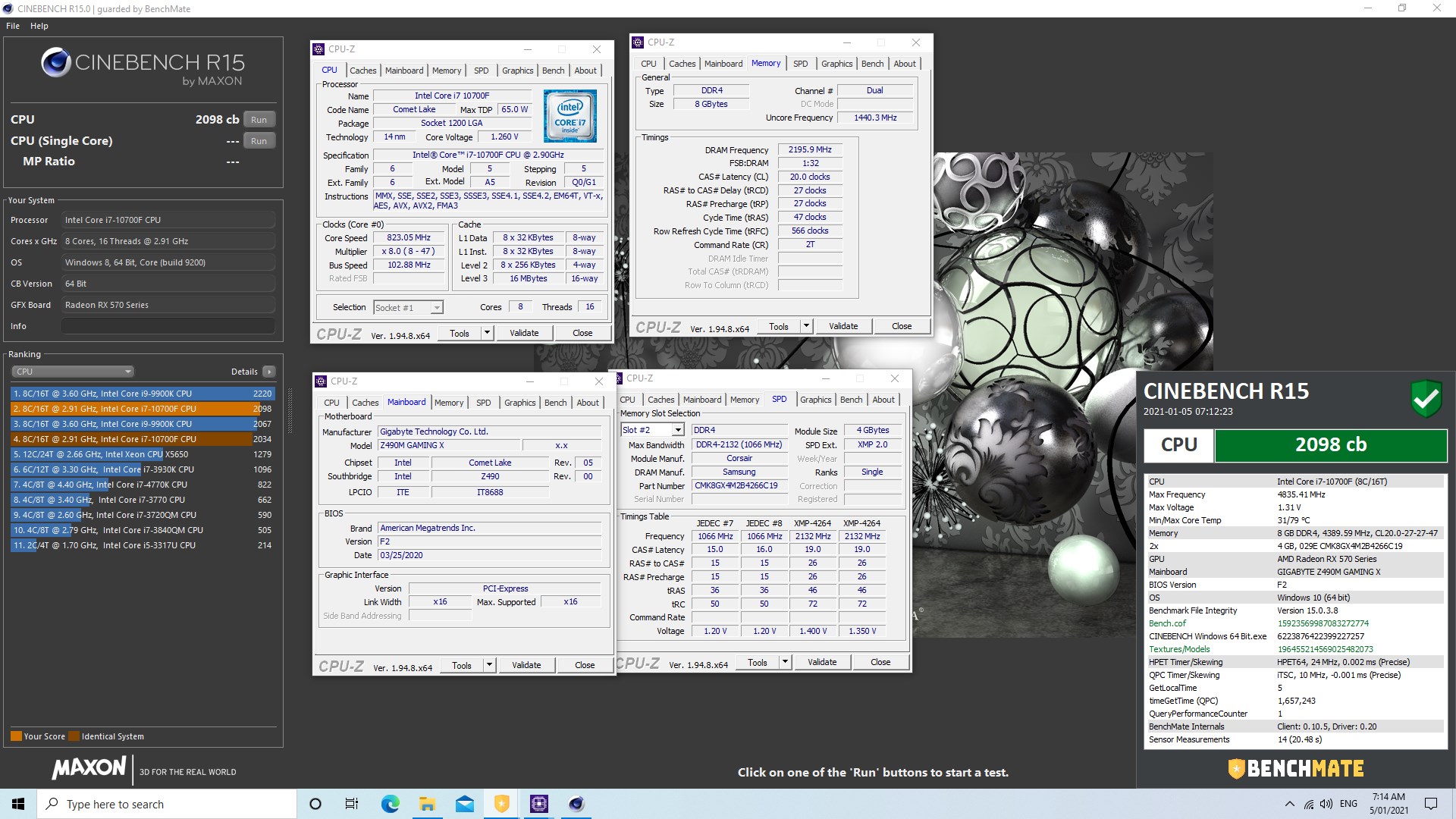Viewport: 1456px width, 819px height.
Task: Open the File menu in Cinebench
Action: tap(13, 26)
